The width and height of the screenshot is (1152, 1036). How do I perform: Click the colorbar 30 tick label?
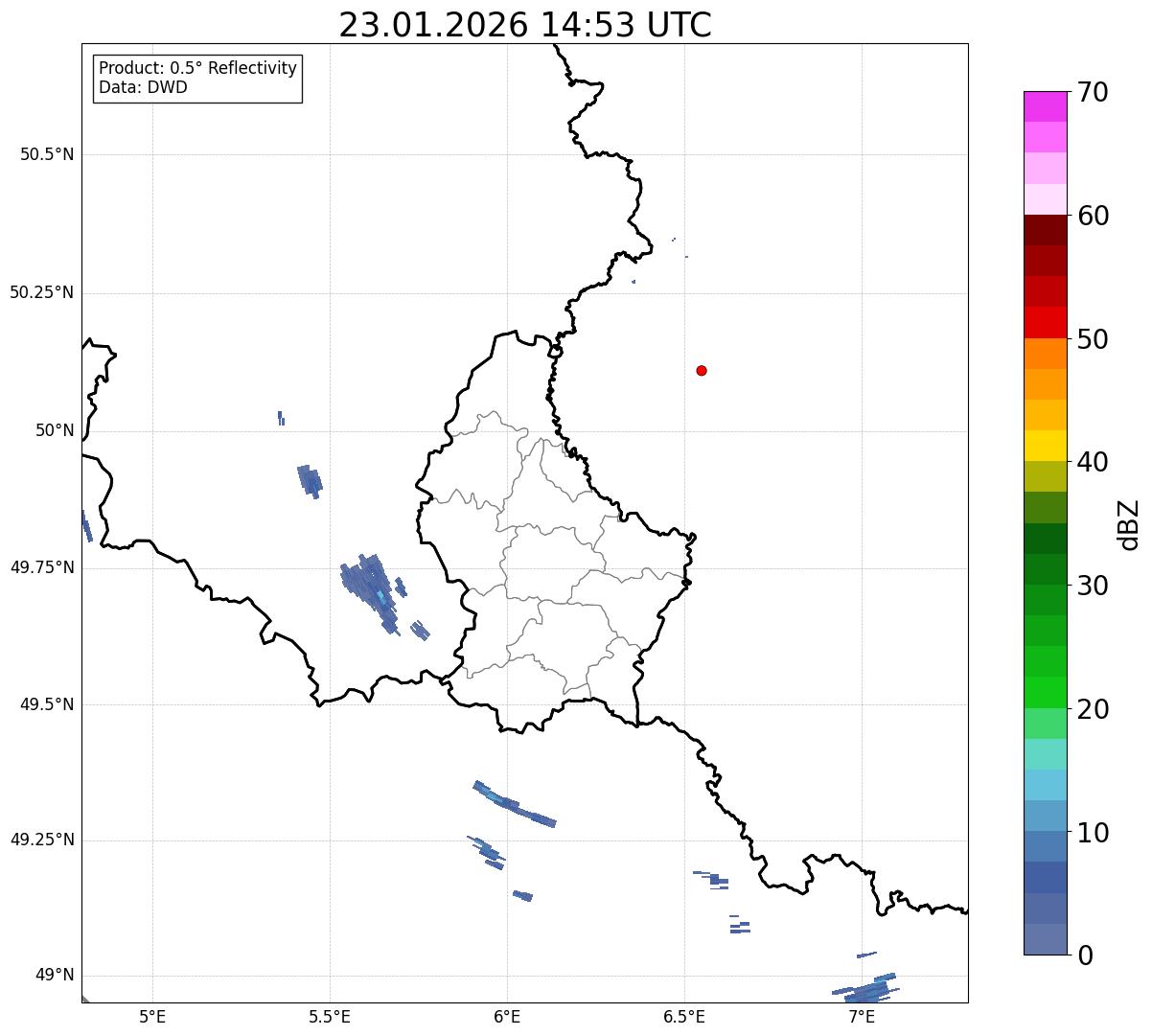[x=1093, y=586]
